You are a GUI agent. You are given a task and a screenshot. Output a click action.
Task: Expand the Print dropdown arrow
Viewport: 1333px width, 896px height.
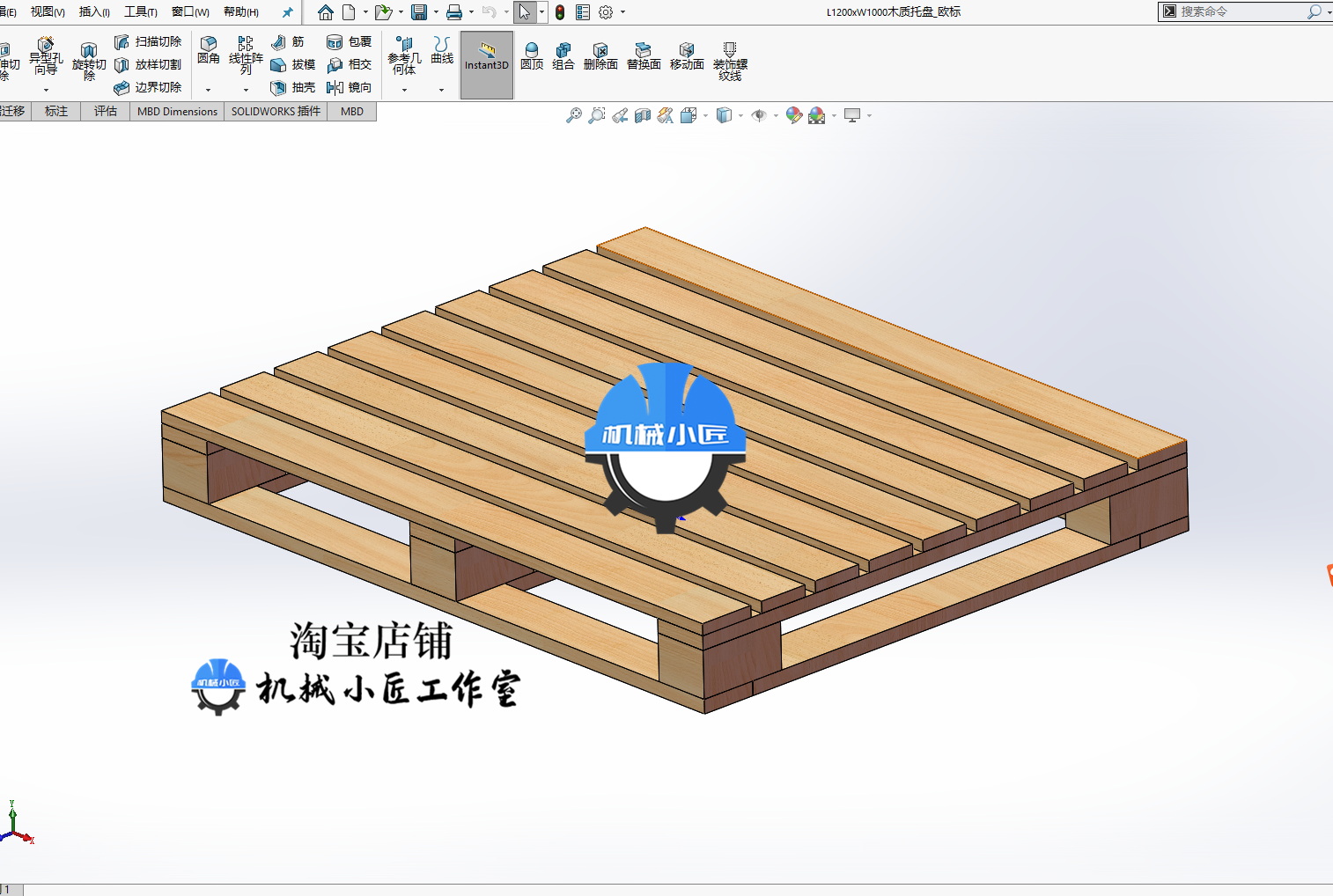coord(471,12)
